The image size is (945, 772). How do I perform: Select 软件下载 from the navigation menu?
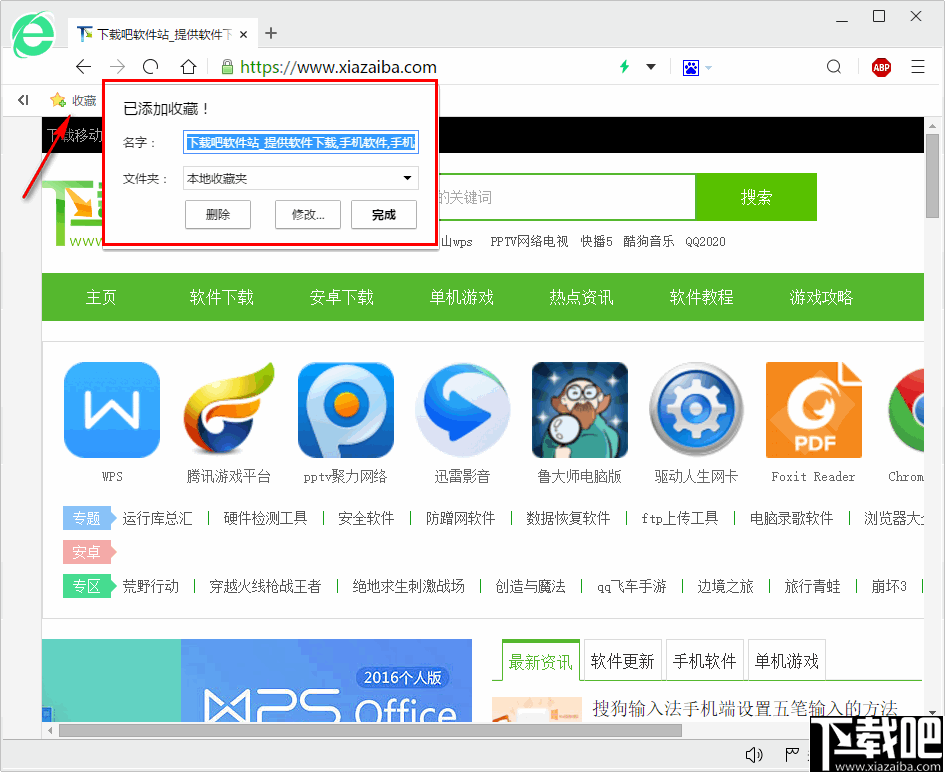click(221, 297)
